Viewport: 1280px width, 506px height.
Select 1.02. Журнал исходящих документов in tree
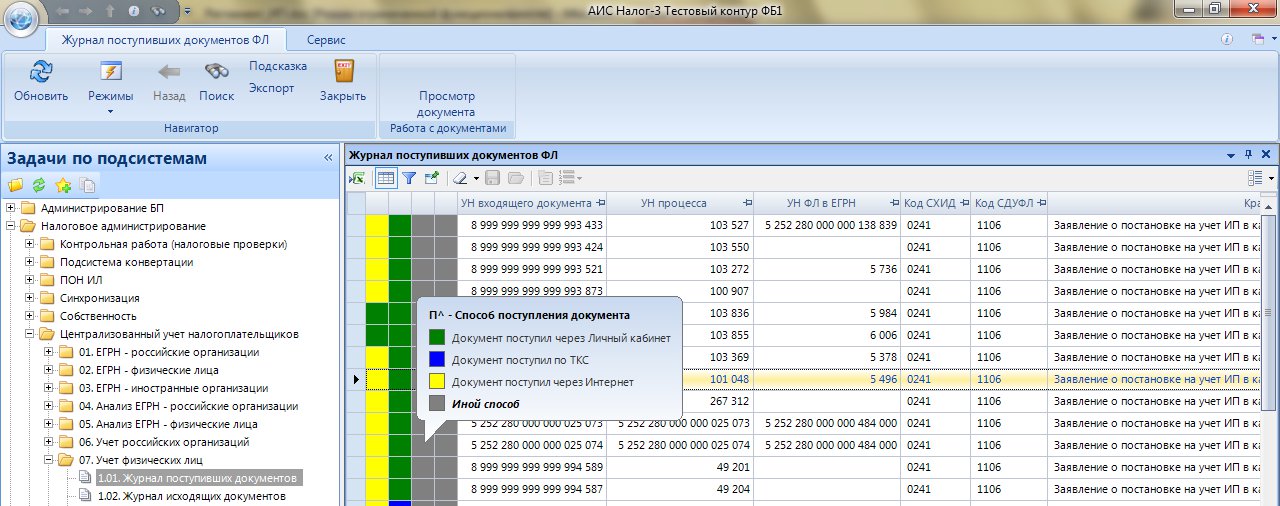(x=191, y=496)
